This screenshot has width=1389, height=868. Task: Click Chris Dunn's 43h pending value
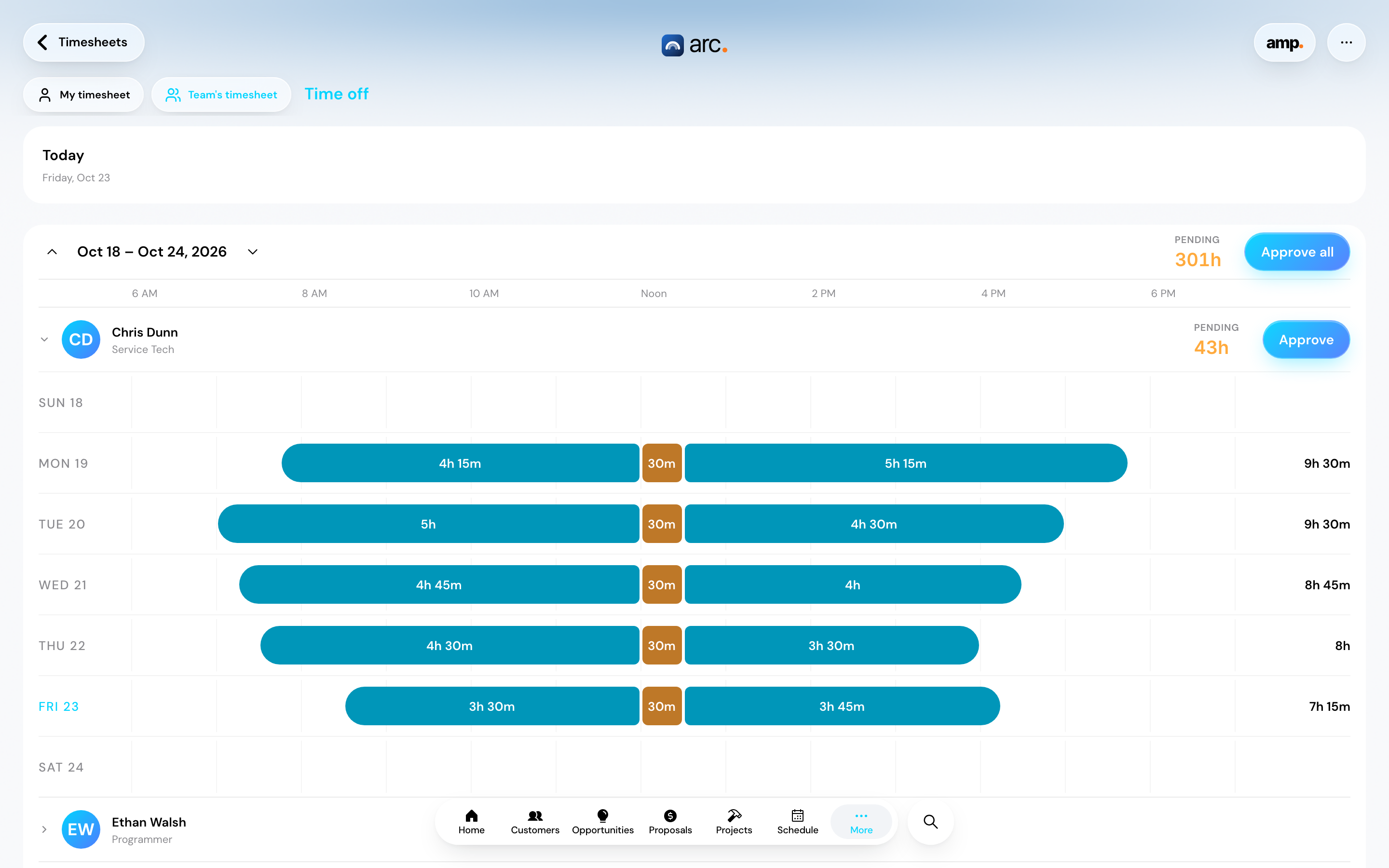(x=1211, y=348)
